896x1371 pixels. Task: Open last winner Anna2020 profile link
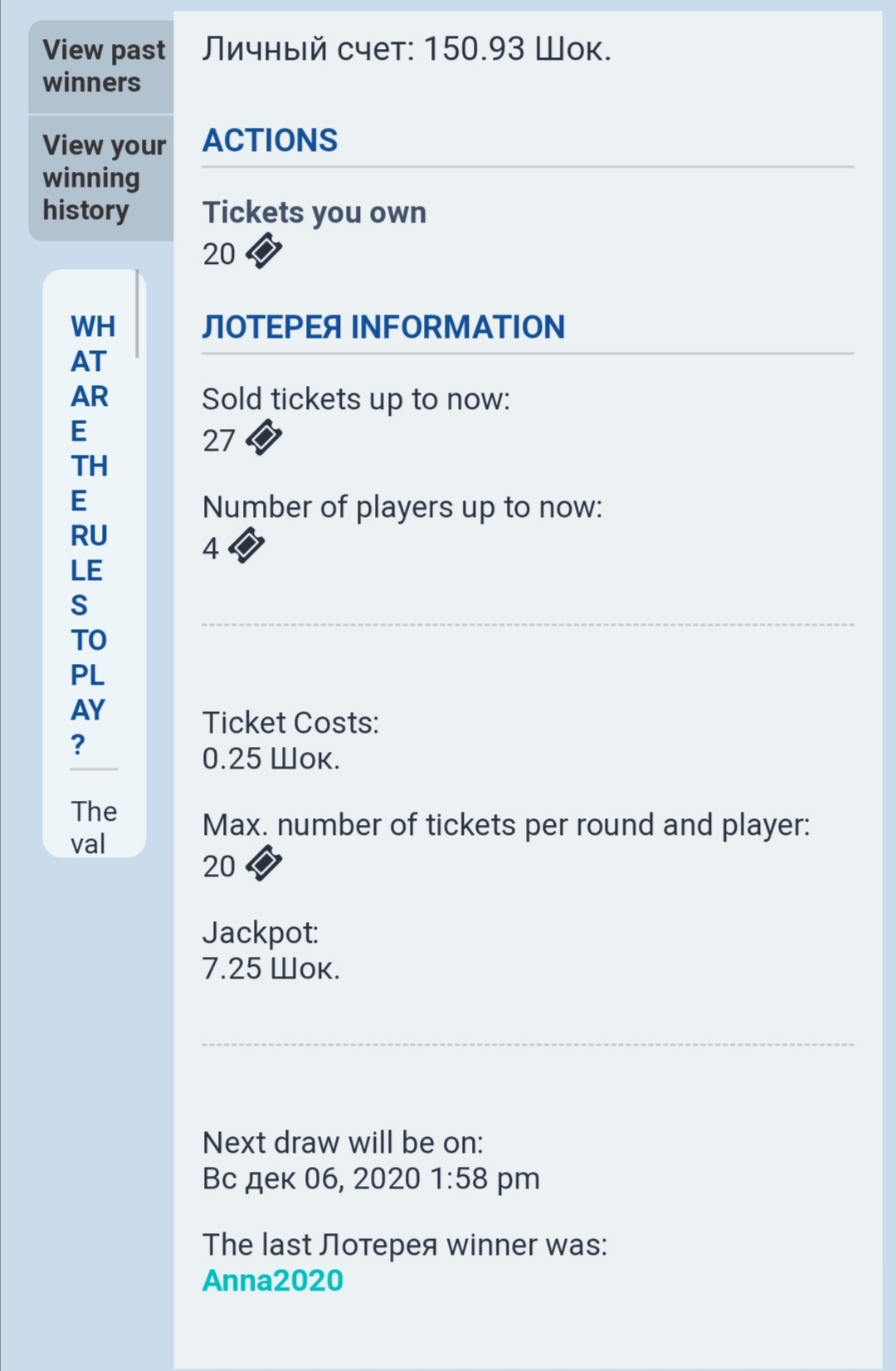272,1281
